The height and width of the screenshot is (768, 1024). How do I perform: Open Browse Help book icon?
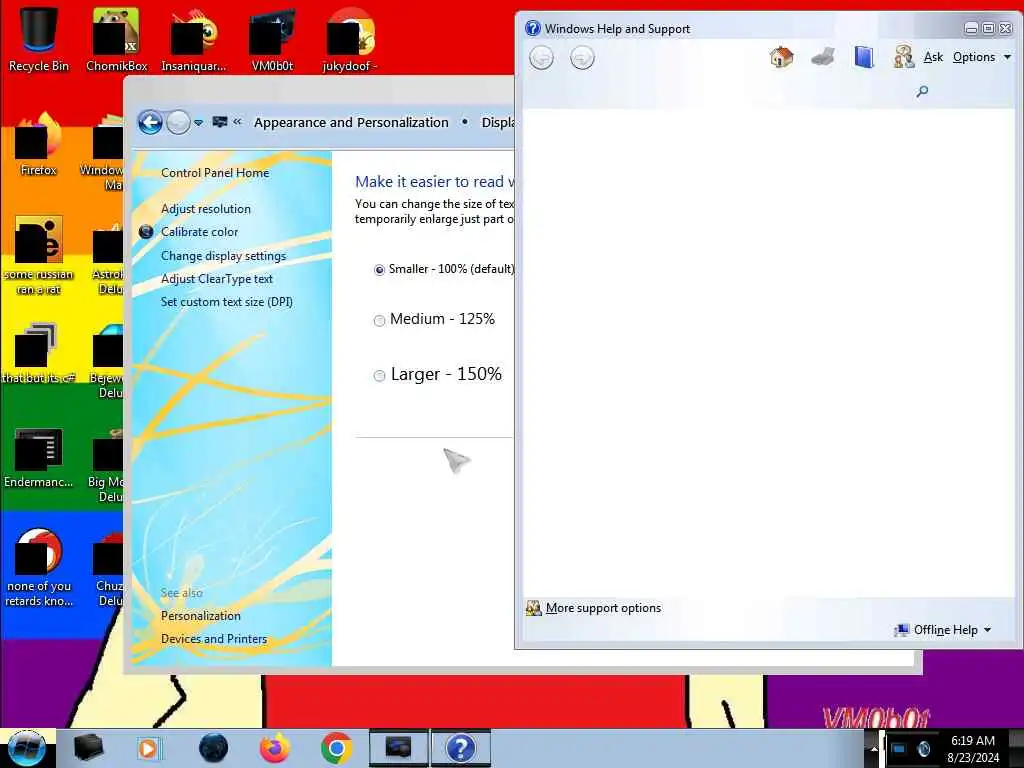[x=863, y=57]
